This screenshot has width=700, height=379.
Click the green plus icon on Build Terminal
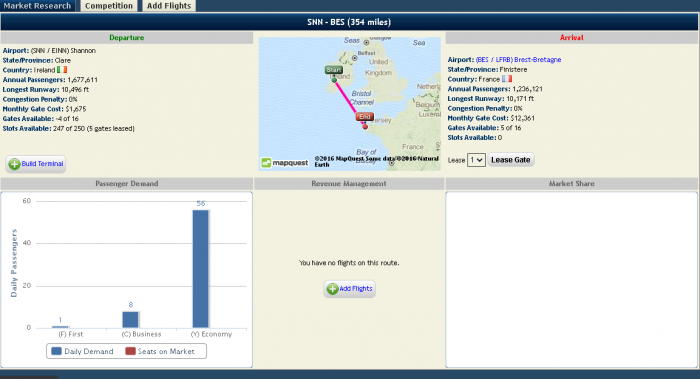tap(14, 164)
